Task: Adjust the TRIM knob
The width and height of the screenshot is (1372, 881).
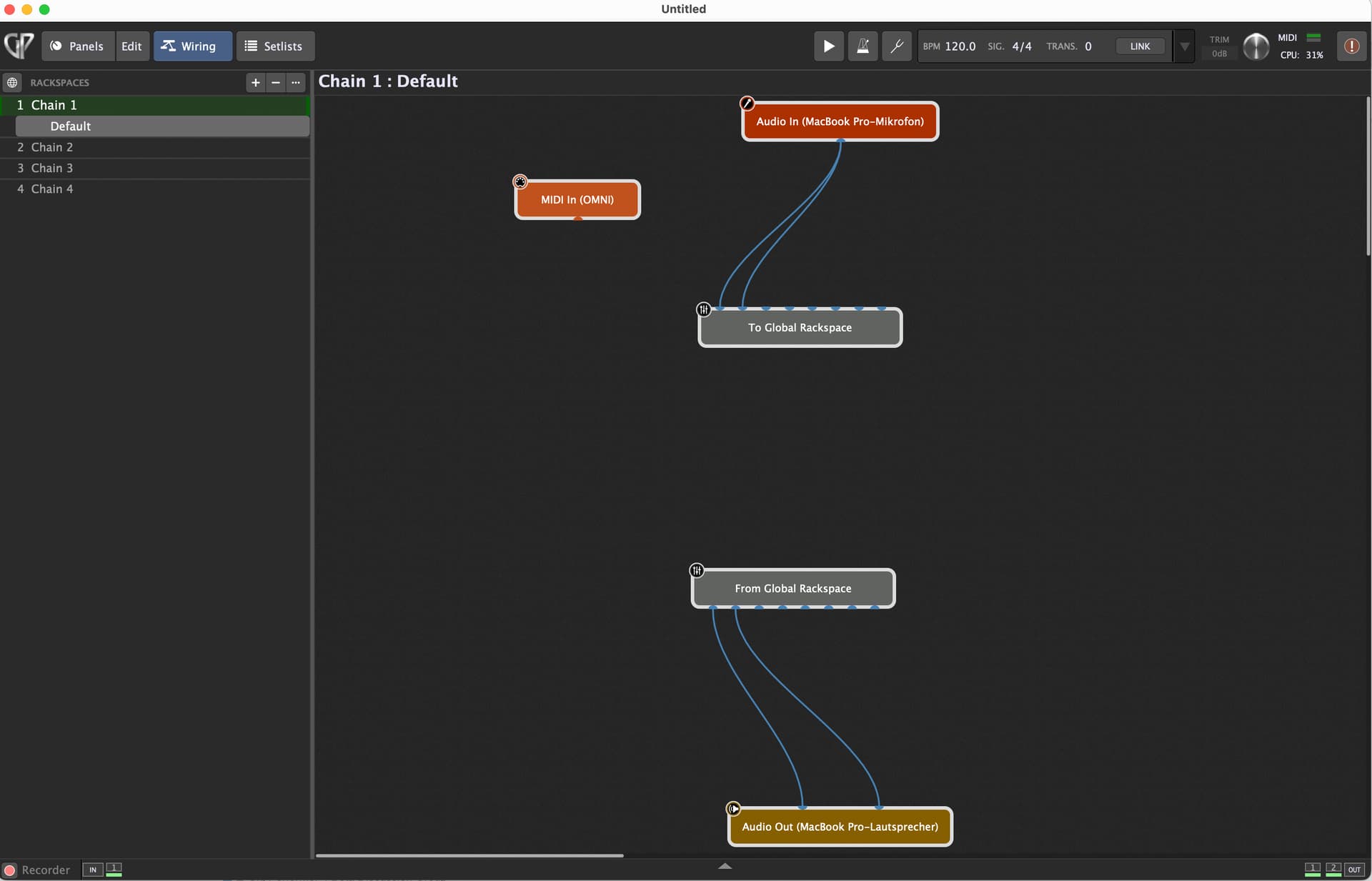Action: pos(1256,47)
